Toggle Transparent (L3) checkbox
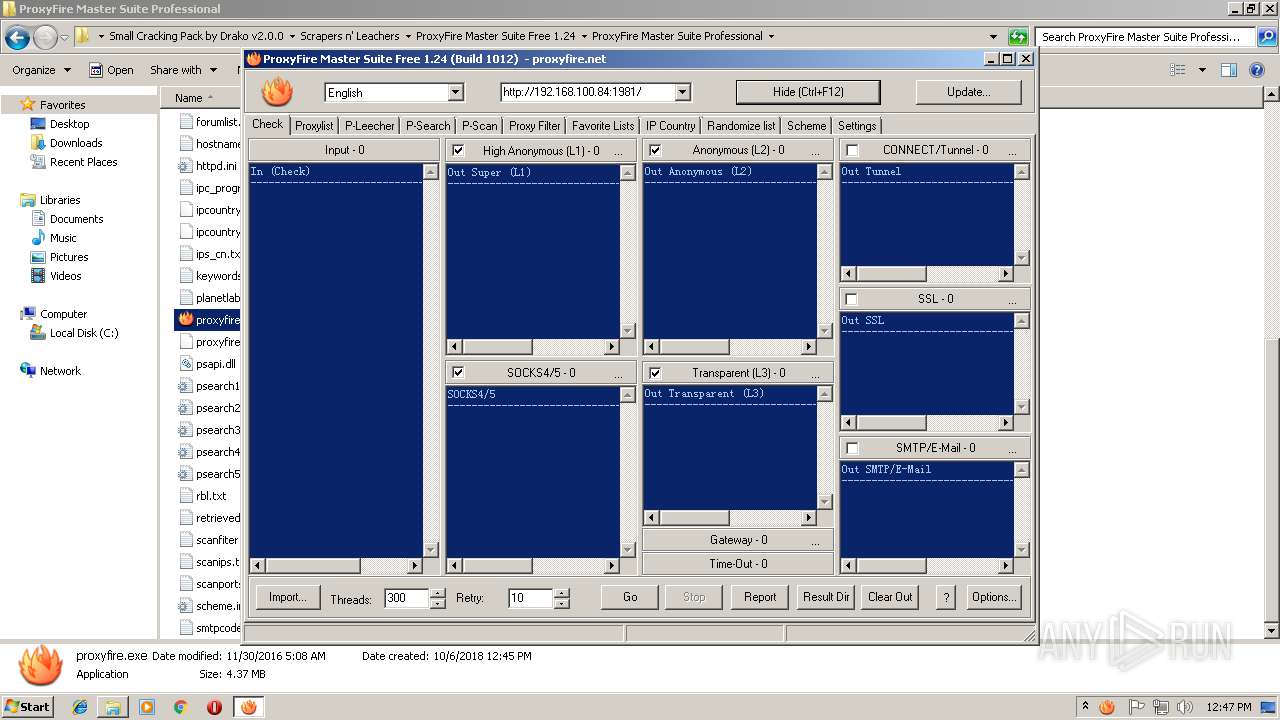The width and height of the screenshot is (1280, 720). tap(655, 373)
